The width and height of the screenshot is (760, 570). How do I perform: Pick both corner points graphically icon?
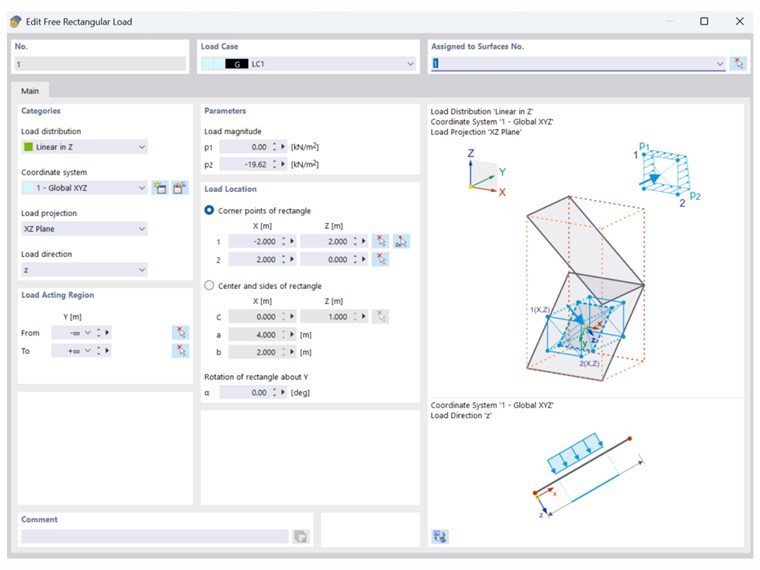coord(401,241)
